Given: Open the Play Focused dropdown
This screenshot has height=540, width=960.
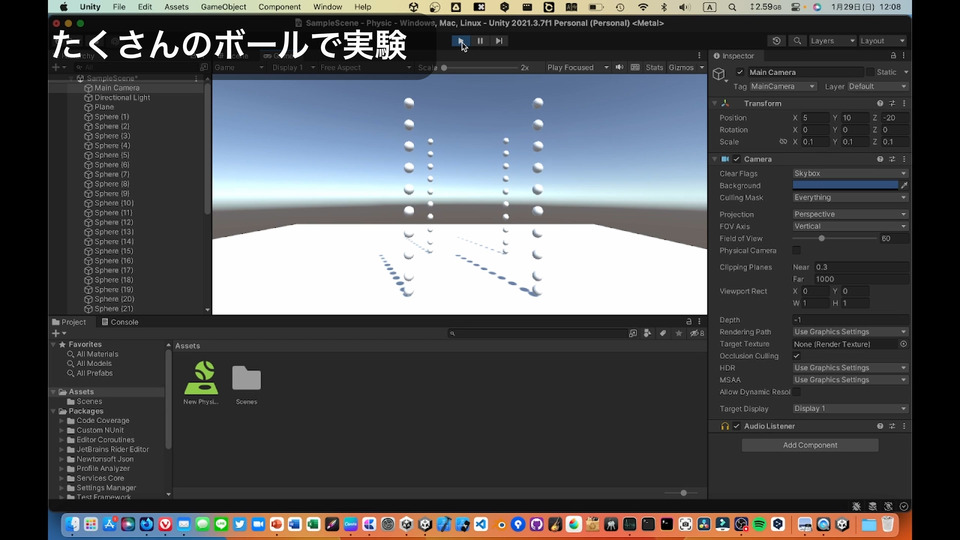Looking at the screenshot, I should (577, 67).
